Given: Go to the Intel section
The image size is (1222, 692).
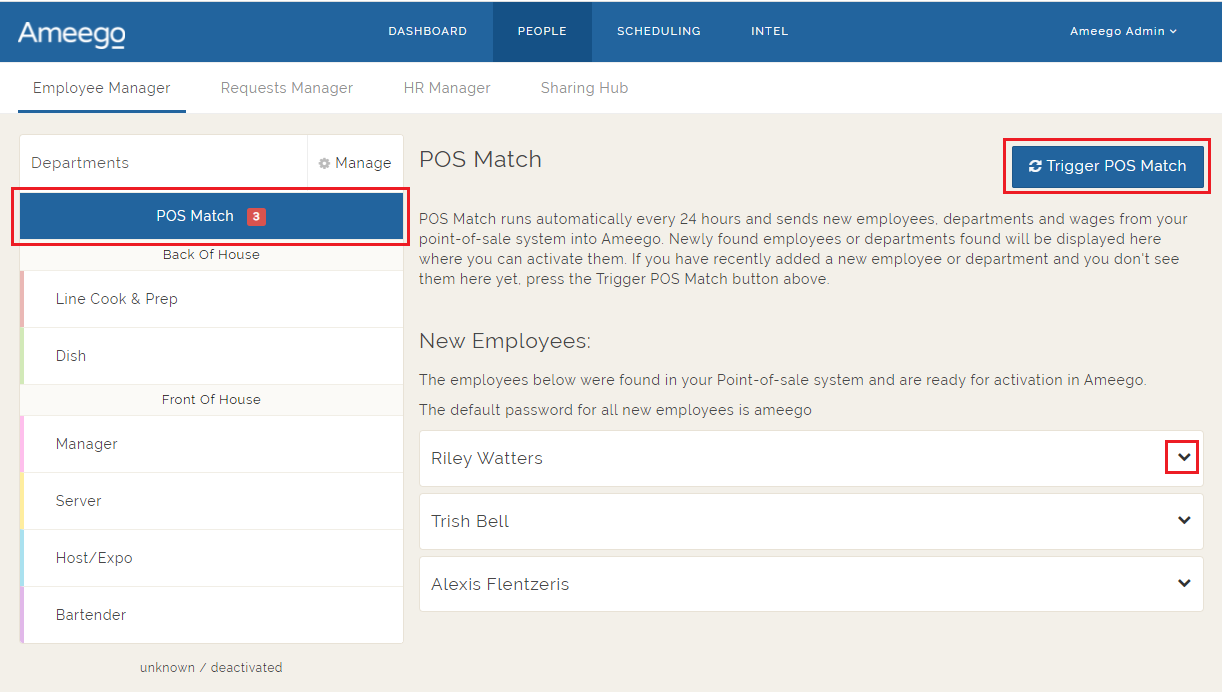Looking at the screenshot, I should [x=770, y=31].
